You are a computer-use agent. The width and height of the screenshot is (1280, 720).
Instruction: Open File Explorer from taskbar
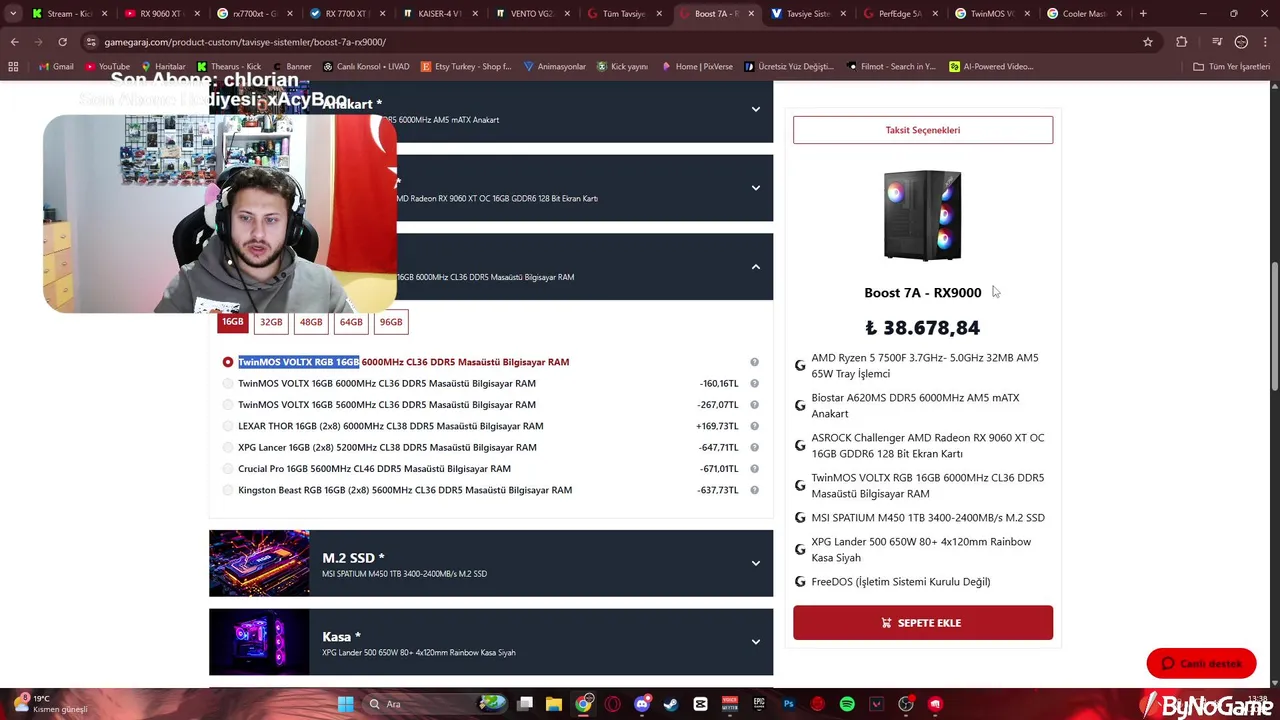(x=554, y=704)
